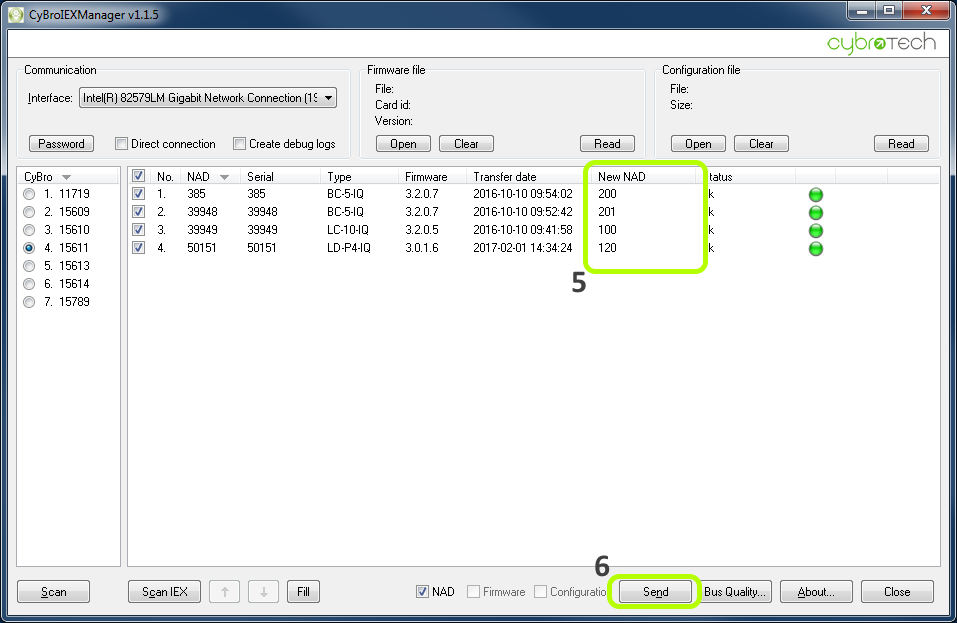Viewport: 957px width, 623px height.
Task: Click the Firmware column header
Action: pyautogui.click(x=426, y=177)
